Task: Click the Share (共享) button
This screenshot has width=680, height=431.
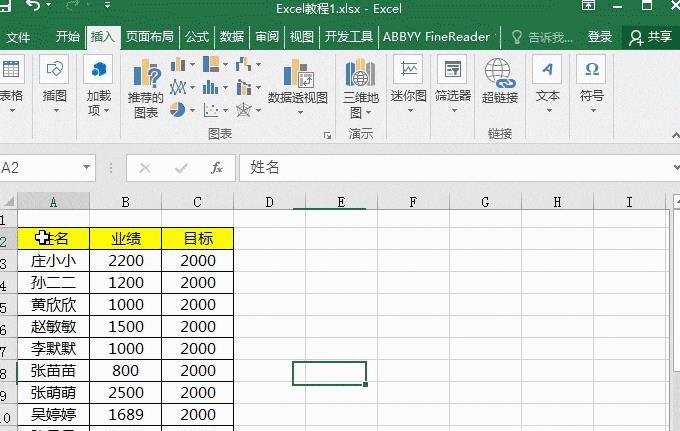Action: tap(651, 37)
